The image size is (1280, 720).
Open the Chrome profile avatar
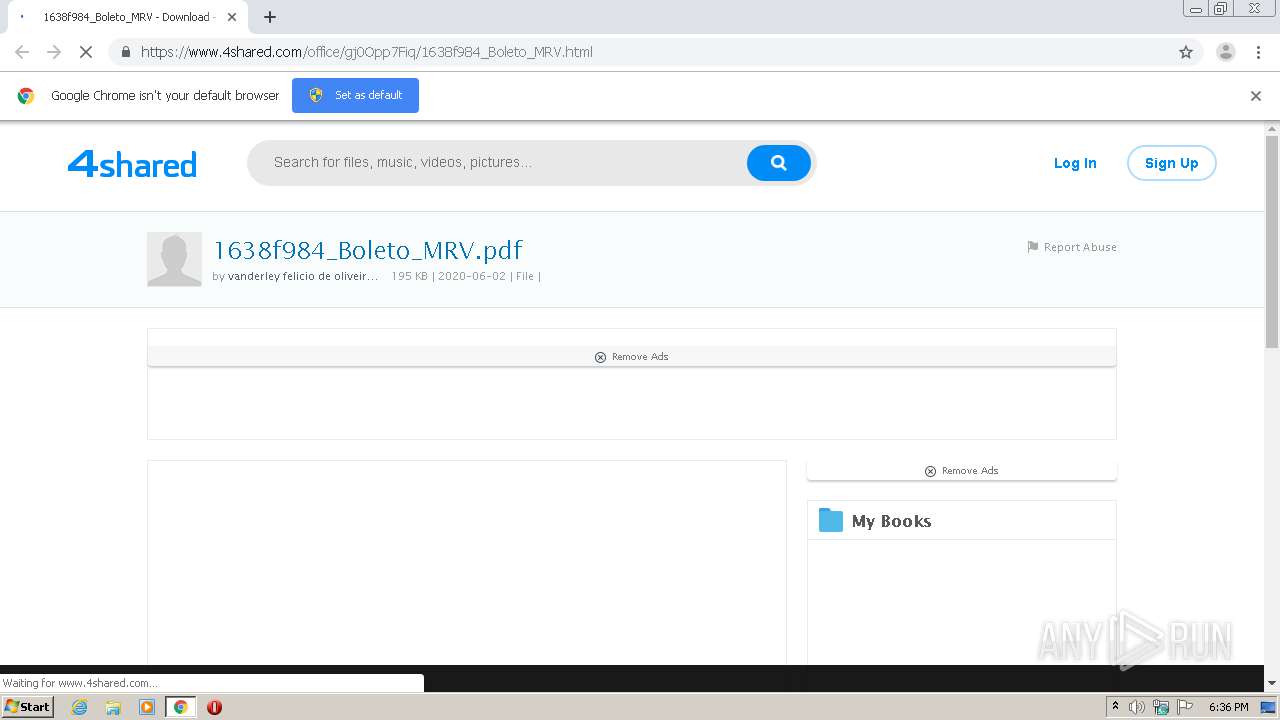[x=1226, y=52]
